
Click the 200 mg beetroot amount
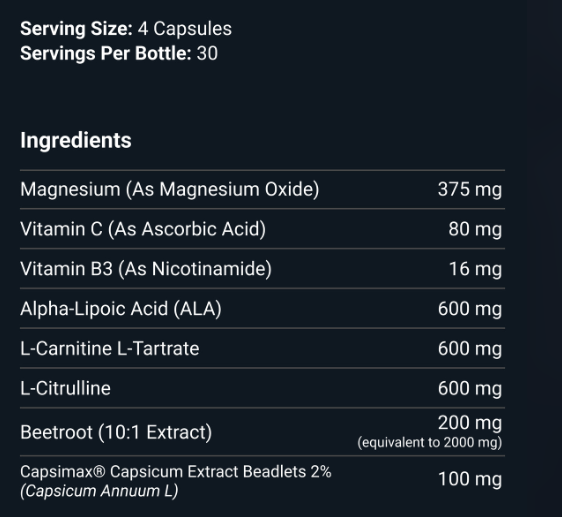pyautogui.click(x=470, y=423)
